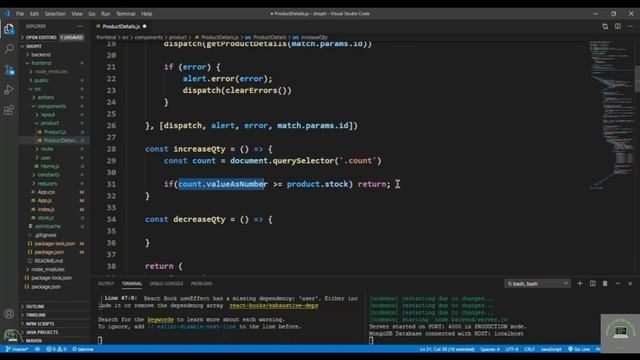Expand the actions folder
640x360 pixels.
point(54,97)
